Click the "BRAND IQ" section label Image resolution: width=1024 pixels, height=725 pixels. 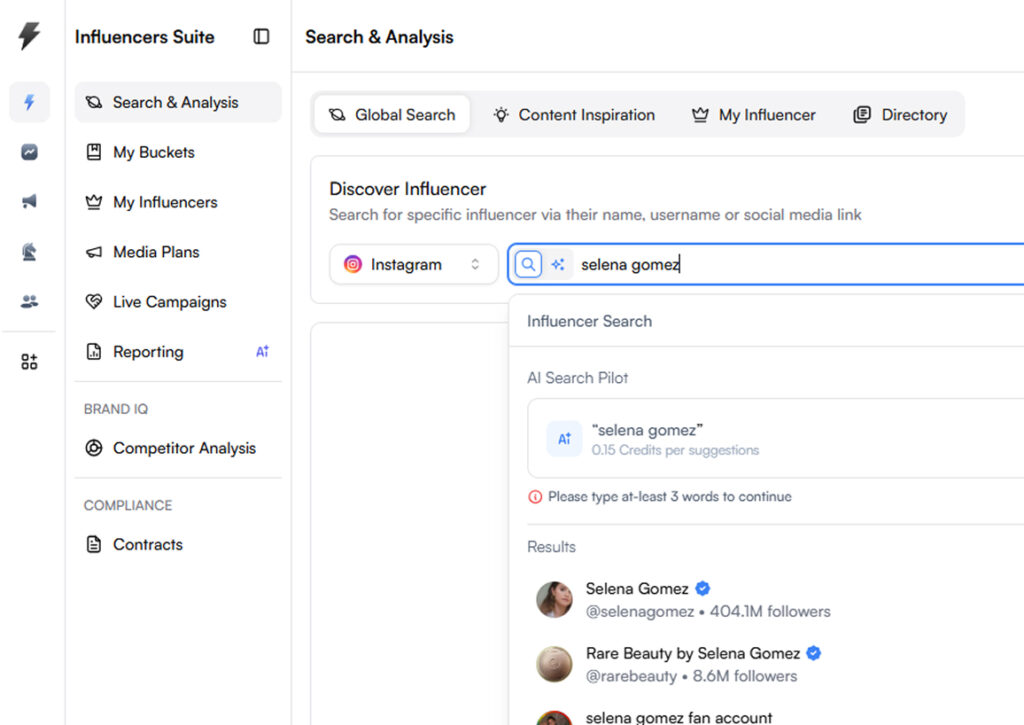click(116, 409)
